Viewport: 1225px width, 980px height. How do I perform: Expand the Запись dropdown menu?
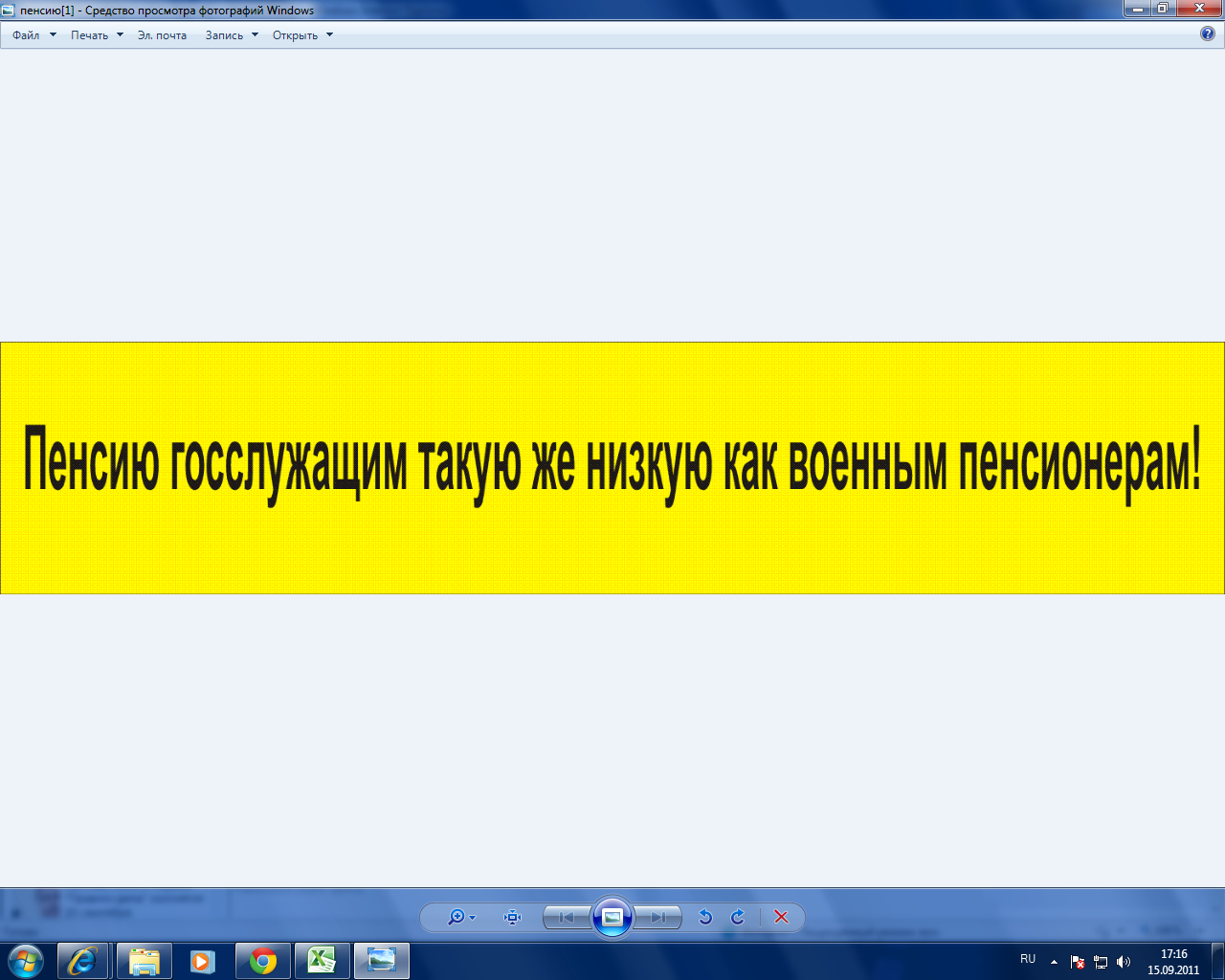[232, 35]
